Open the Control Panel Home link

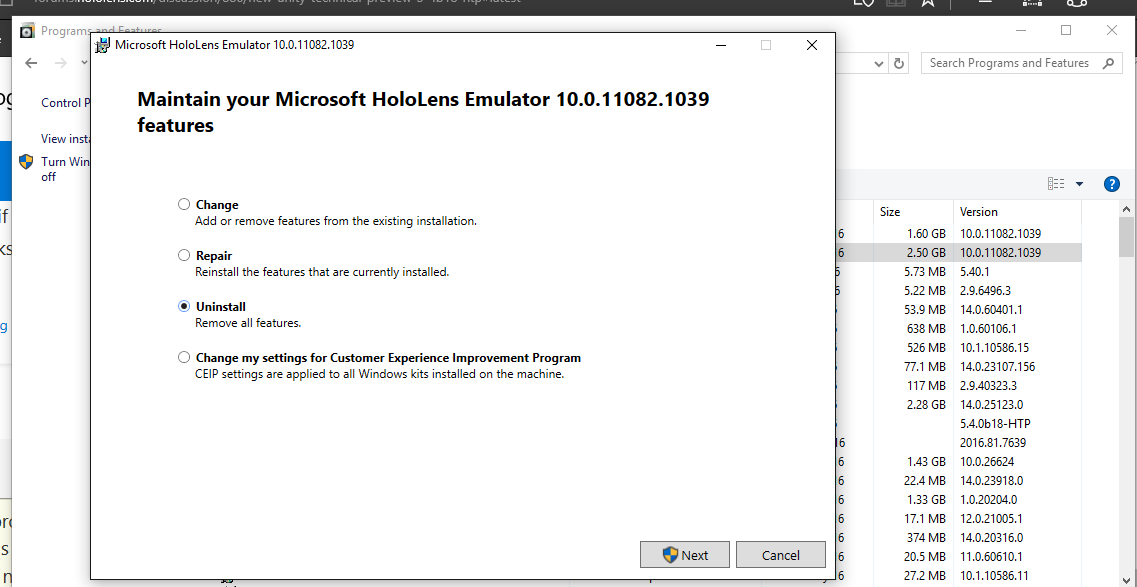65,102
